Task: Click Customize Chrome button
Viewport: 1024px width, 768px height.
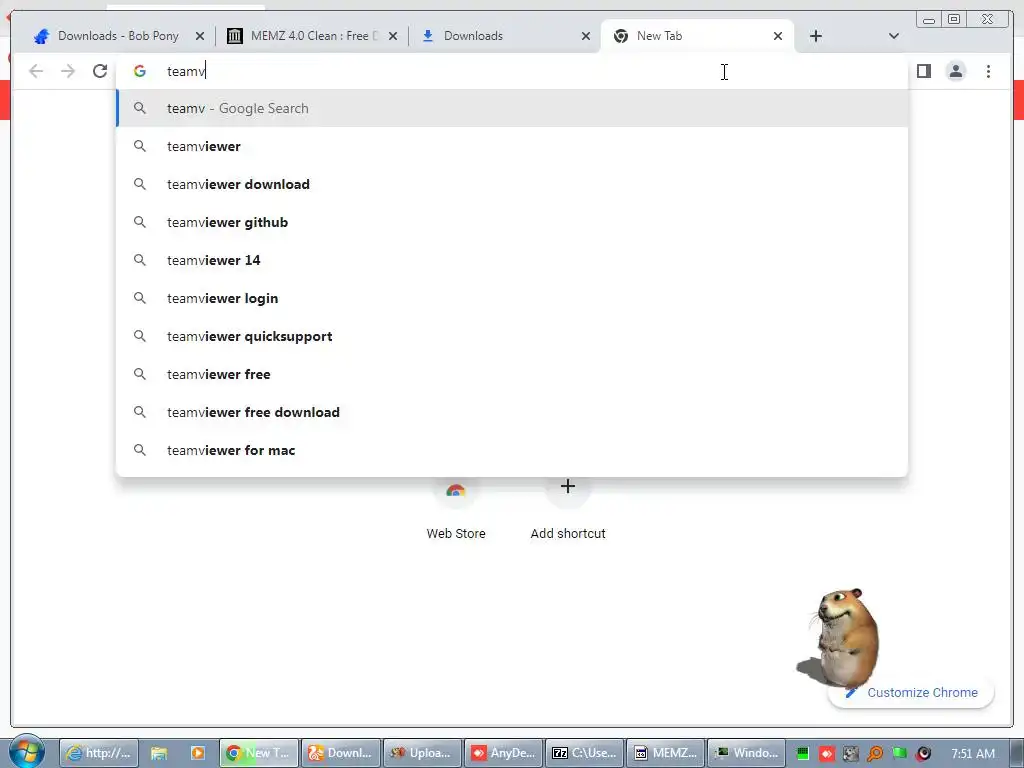Action: [x=912, y=693]
